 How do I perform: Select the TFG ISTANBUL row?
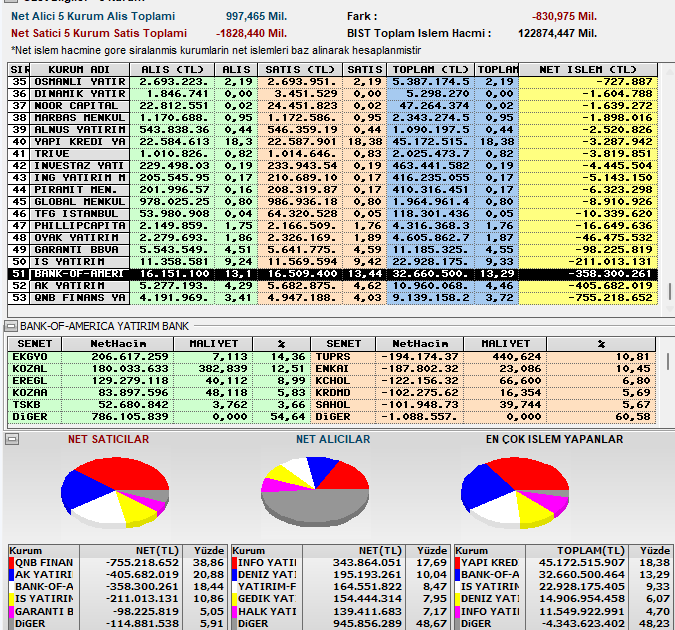[x=332, y=214]
